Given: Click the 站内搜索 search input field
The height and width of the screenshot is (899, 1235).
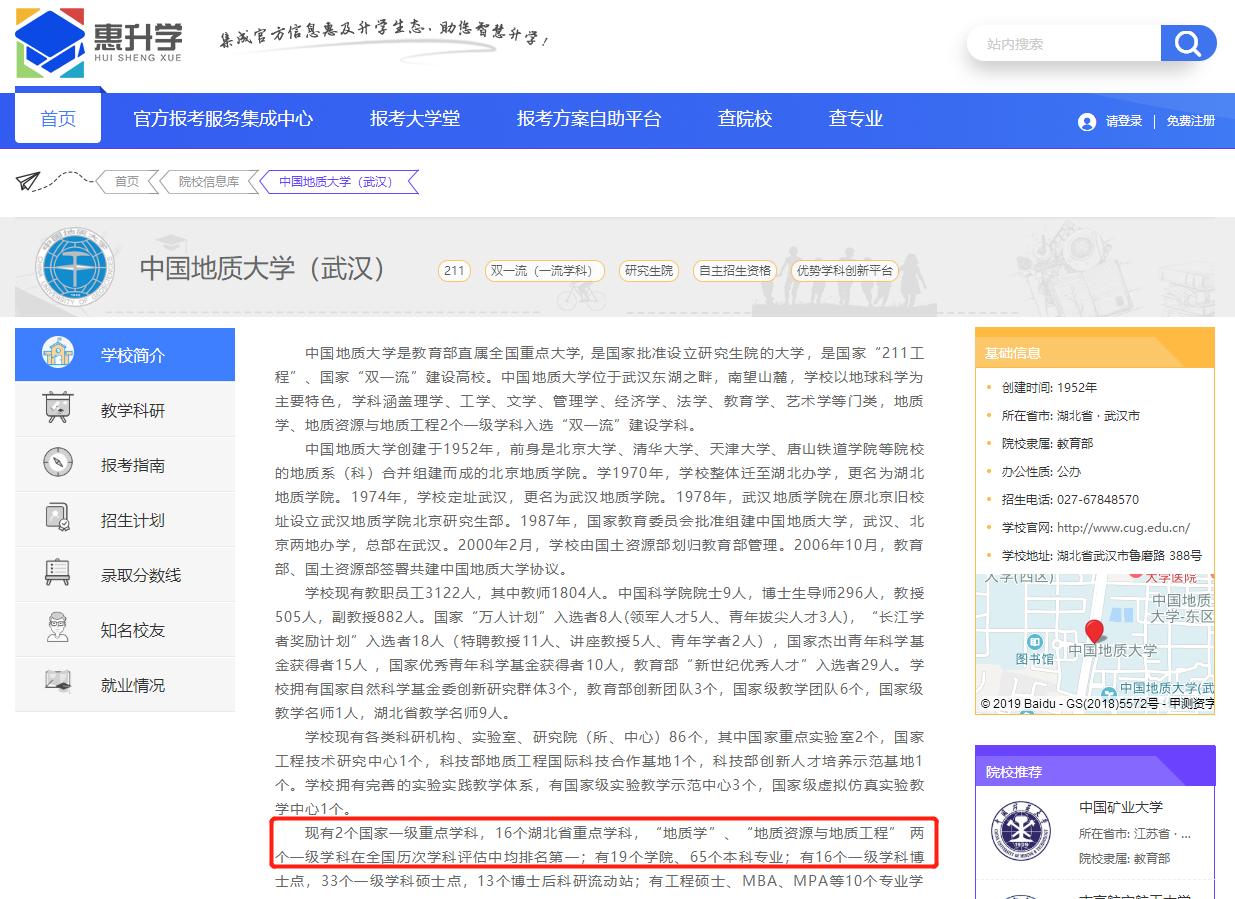Looking at the screenshot, I should (x=1062, y=43).
